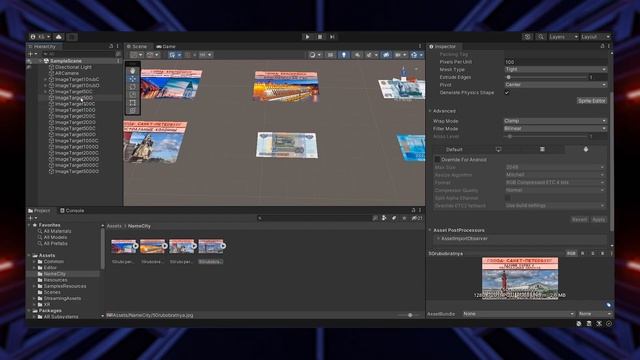The image size is (640, 360).
Task: Click the Apply button
Action: point(598,220)
